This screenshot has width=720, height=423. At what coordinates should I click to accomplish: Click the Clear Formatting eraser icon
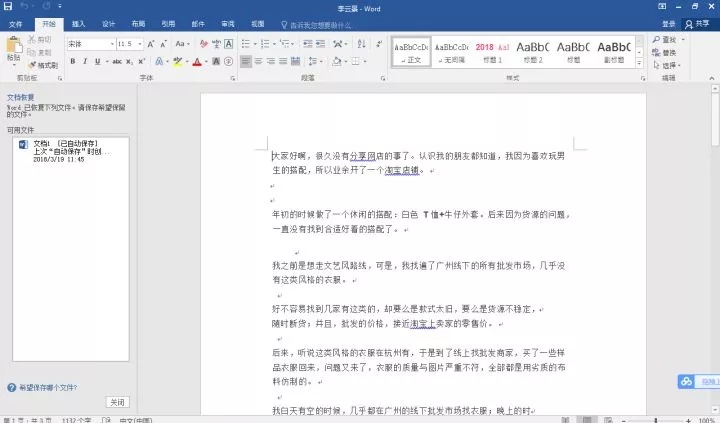[204, 44]
